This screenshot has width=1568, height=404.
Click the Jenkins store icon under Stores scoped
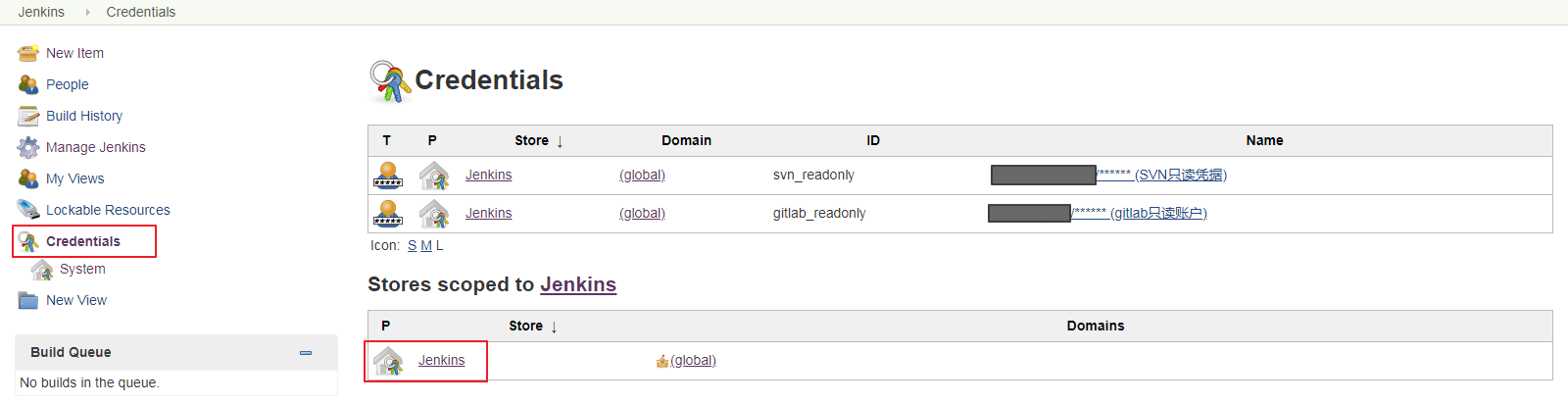[x=388, y=361]
